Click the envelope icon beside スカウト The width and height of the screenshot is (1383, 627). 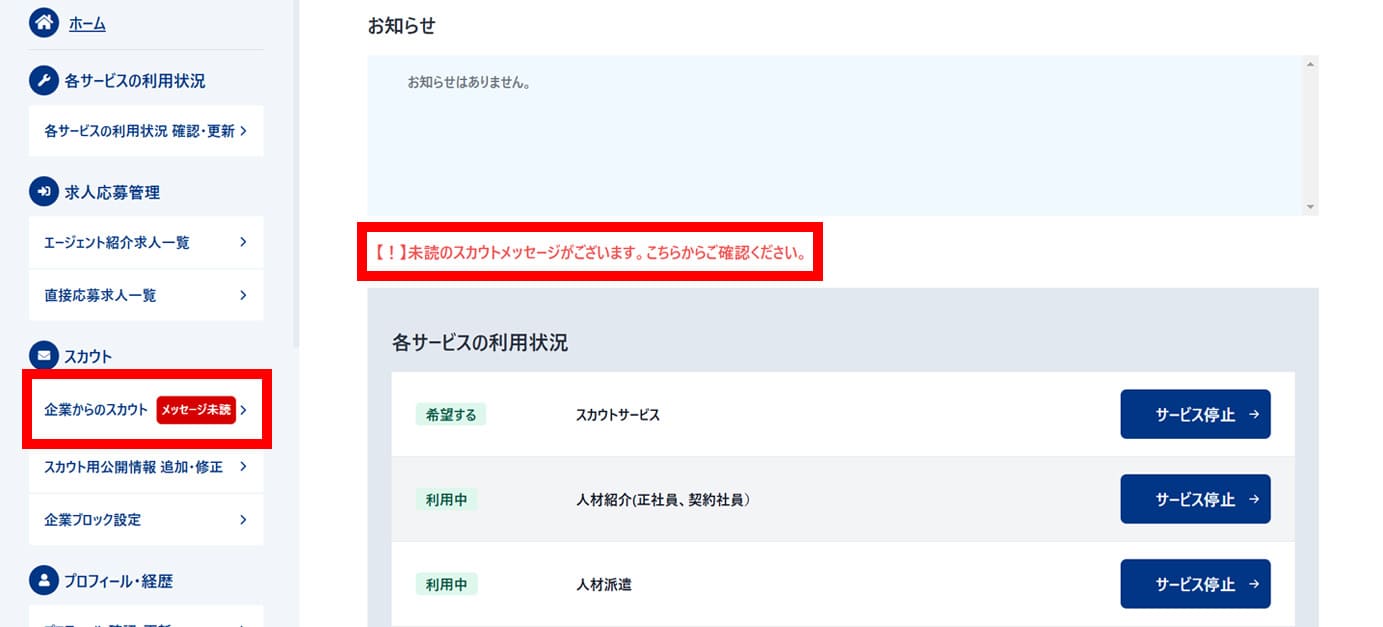(44, 355)
